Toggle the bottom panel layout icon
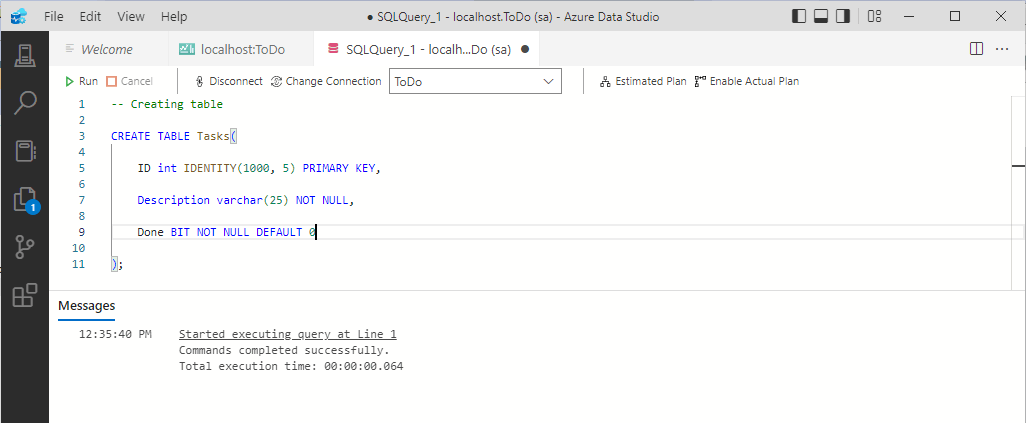1026x423 pixels. coord(821,16)
